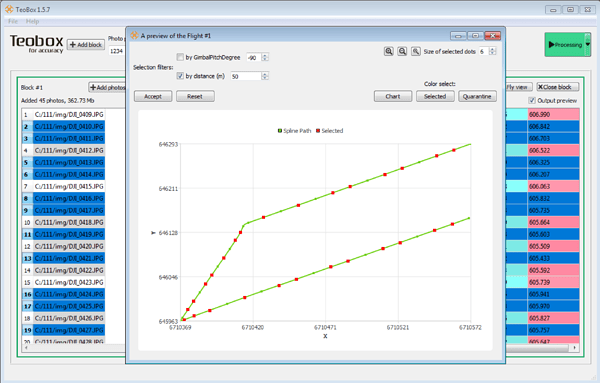The image size is (600, 383).
Task: Choose the Quarantine color button
Action: [x=477, y=96]
